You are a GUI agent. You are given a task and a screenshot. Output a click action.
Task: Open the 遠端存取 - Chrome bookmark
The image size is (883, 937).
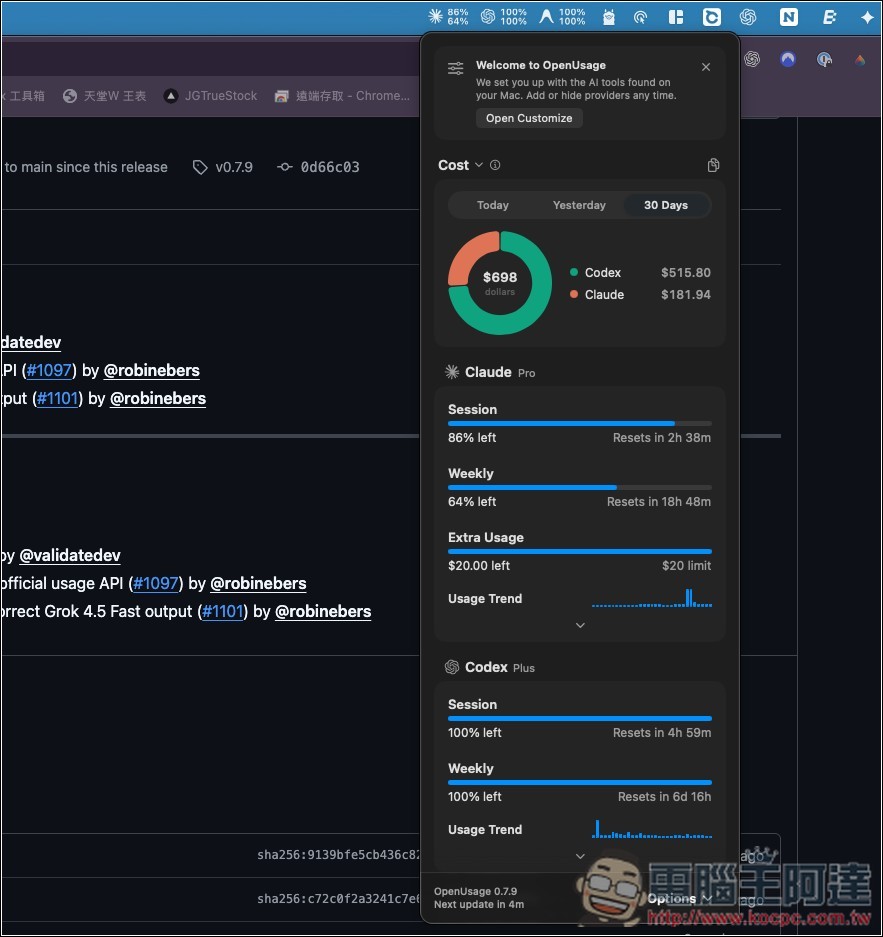point(342,96)
